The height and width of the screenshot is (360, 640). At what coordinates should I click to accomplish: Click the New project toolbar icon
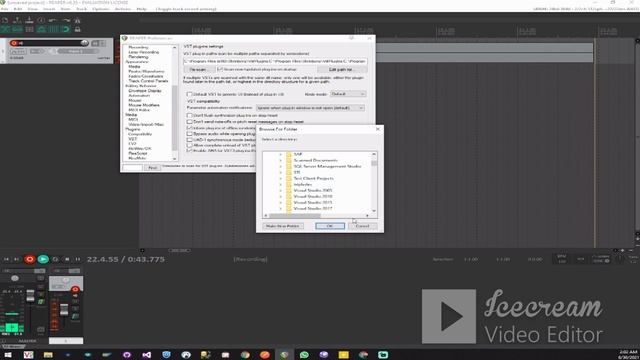tap(5, 20)
